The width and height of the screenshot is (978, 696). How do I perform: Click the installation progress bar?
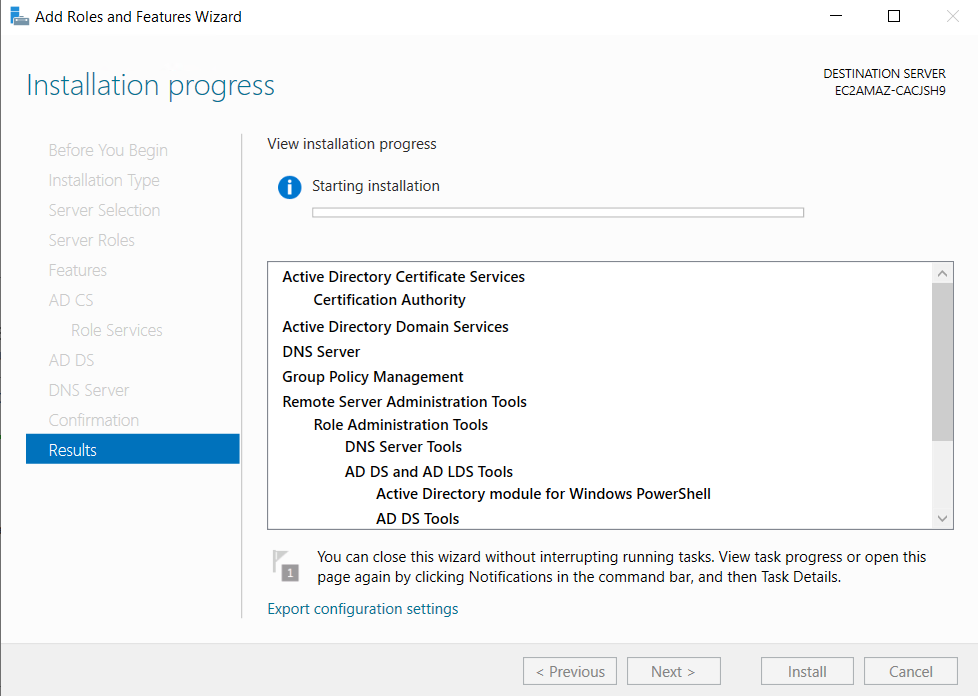tap(558, 213)
